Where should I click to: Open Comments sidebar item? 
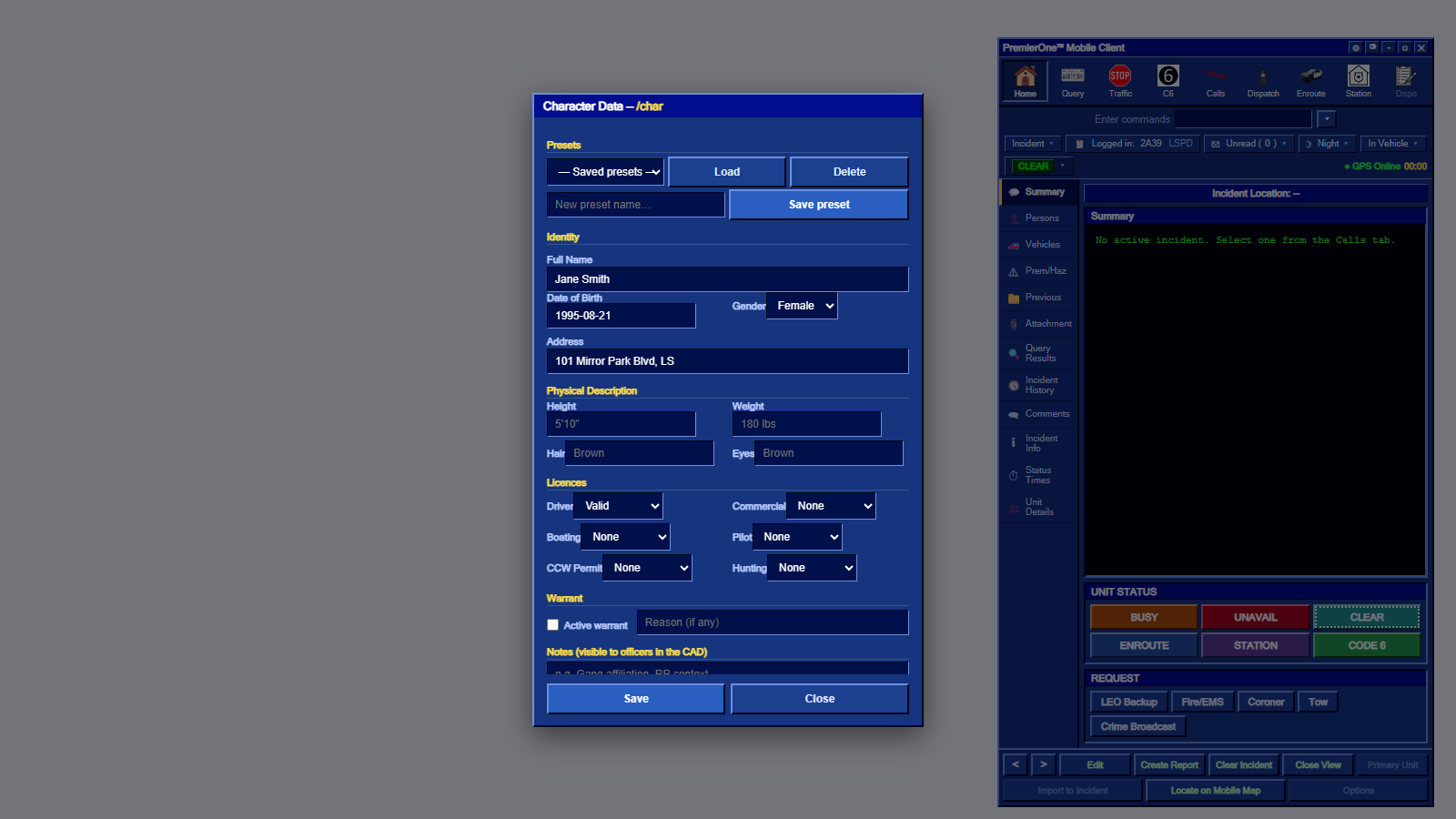(1039, 414)
